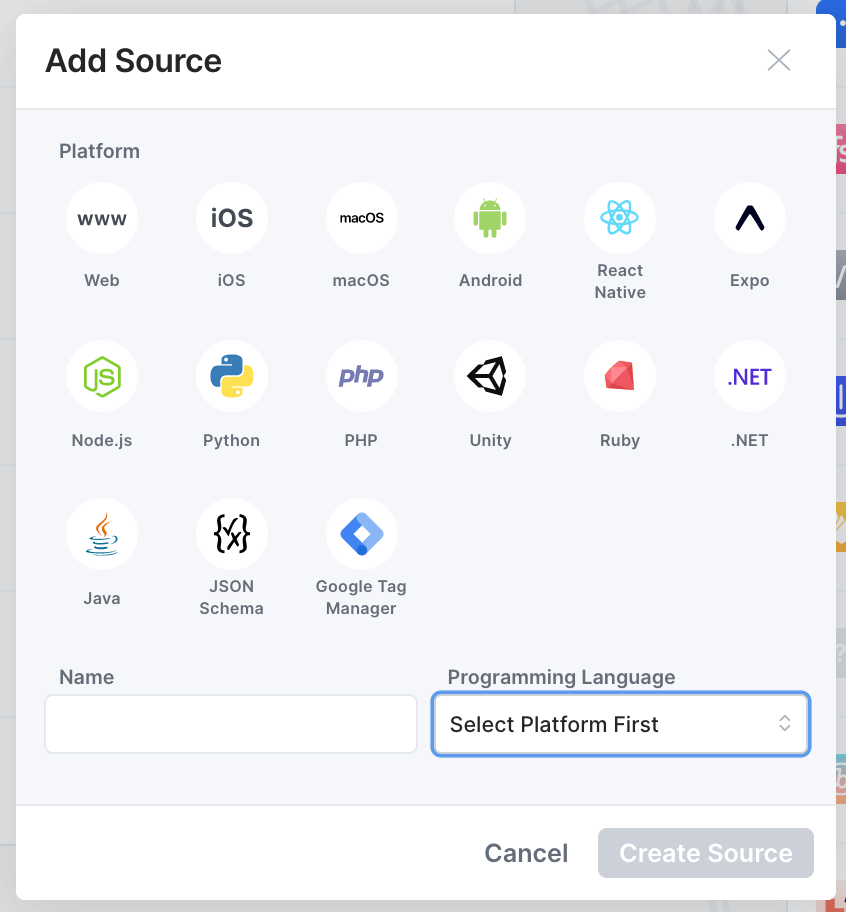The height and width of the screenshot is (912, 846).
Task: Select the iOS platform icon
Action: pyautogui.click(x=231, y=218)
